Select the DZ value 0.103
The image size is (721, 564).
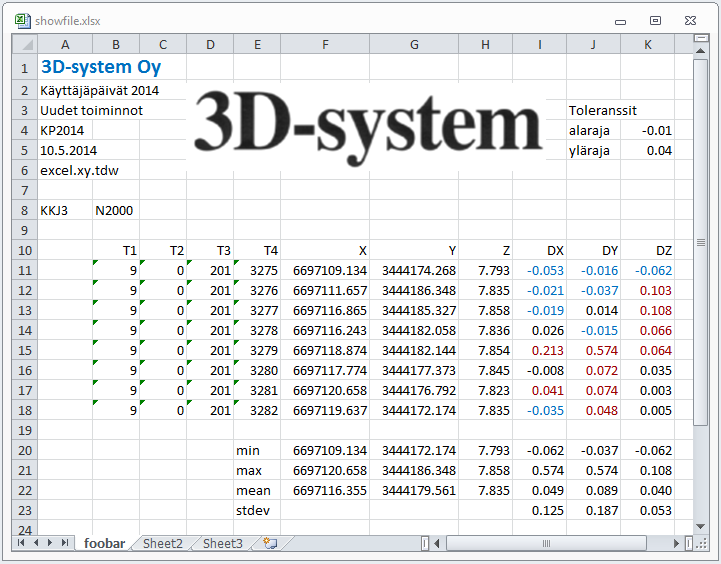tap(647, 291)
